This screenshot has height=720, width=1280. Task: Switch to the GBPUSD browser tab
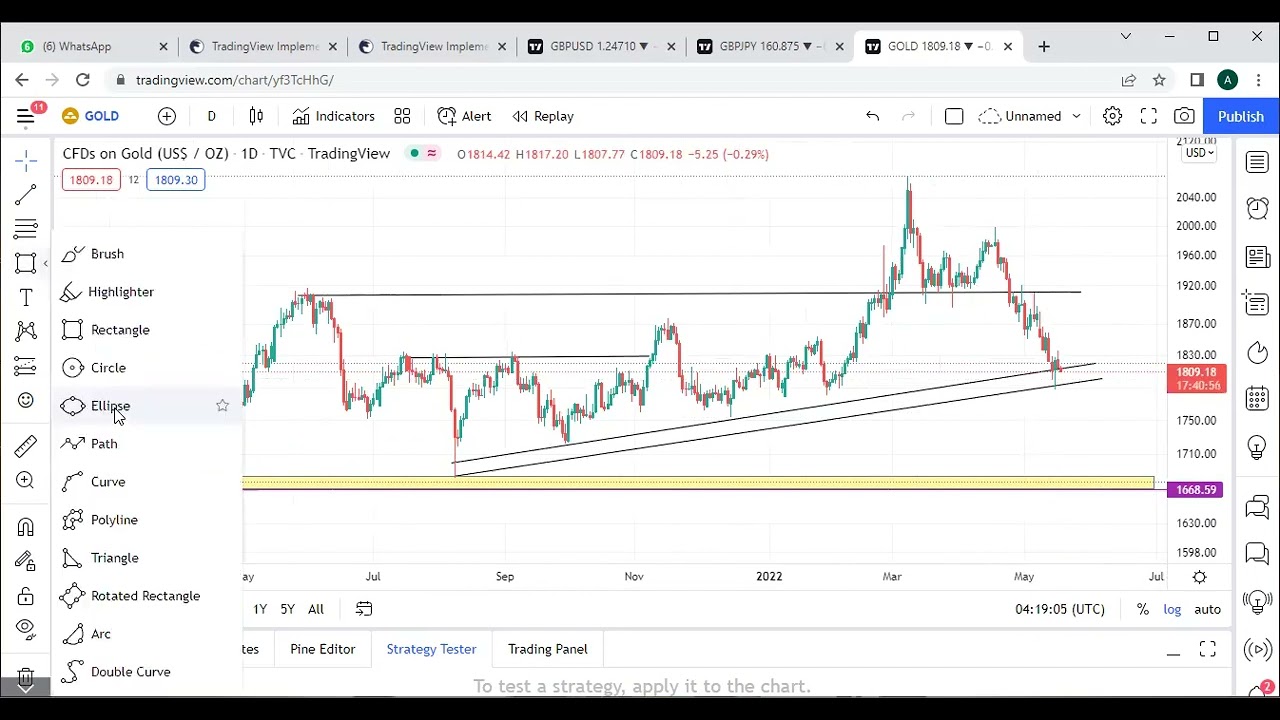601,46
